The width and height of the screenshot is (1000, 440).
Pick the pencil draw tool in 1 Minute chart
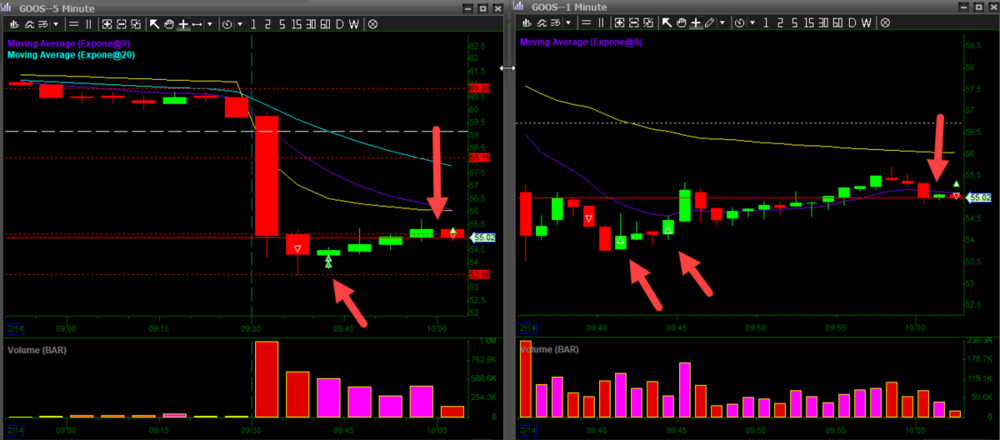pyautogui.click(x=710, y=23)
